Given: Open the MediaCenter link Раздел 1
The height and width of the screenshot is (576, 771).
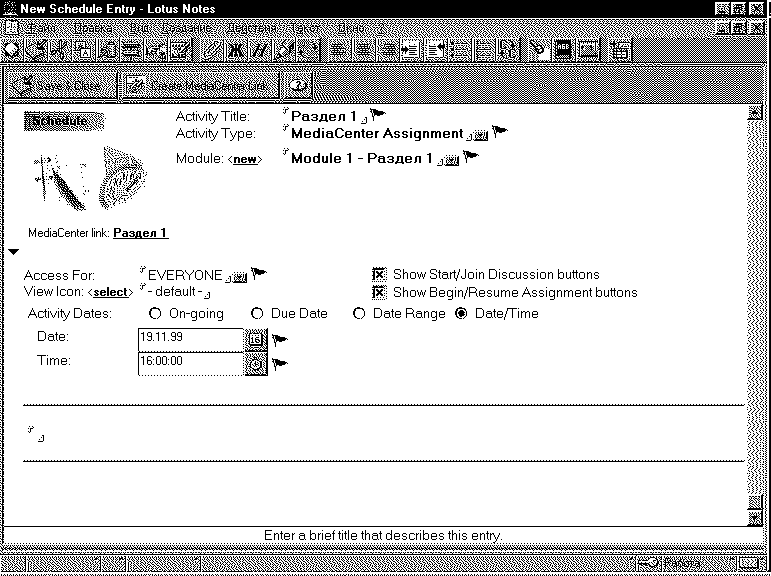Looking at the screenshot, I should tap(141, 233).
